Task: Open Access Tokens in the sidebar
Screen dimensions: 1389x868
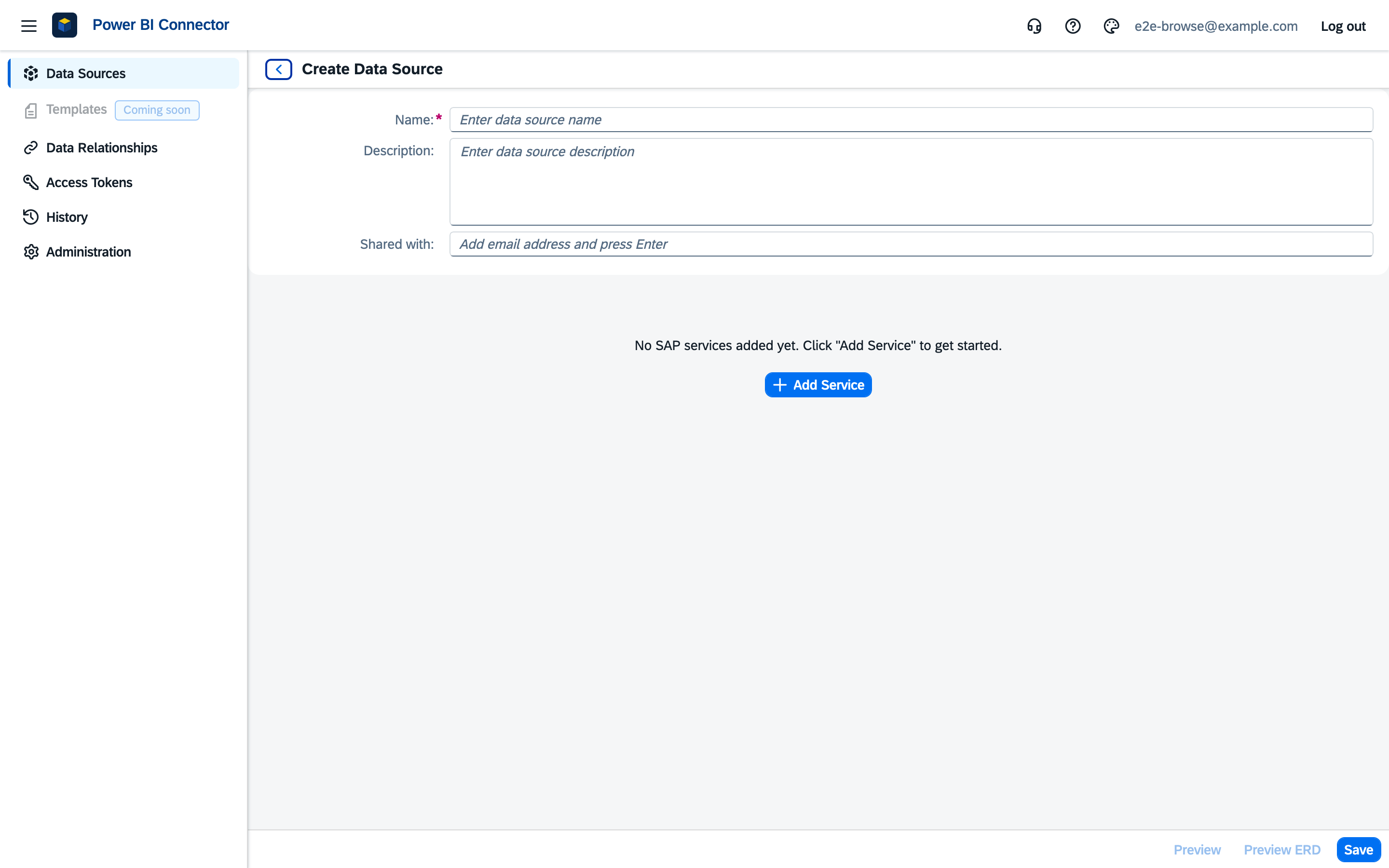Action: [x=123, y=182]
